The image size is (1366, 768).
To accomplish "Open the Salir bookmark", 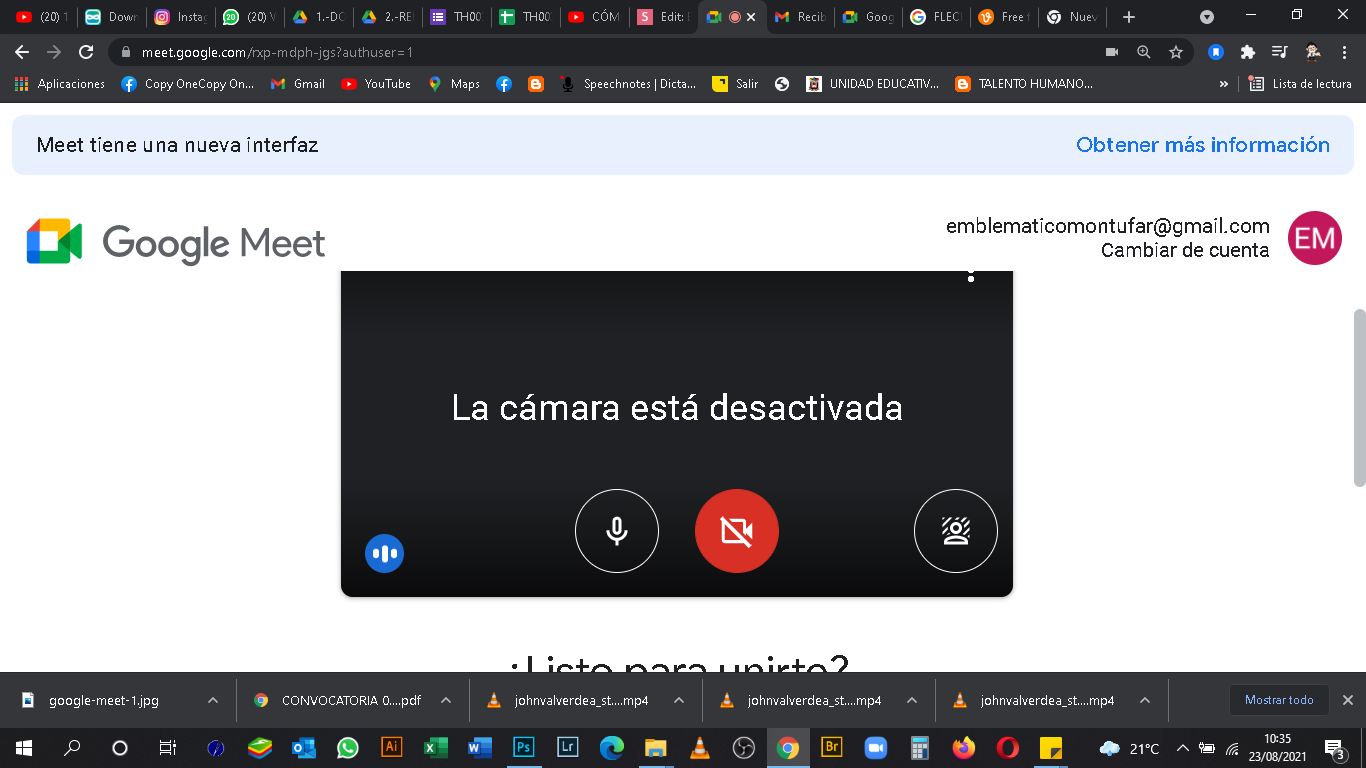I will [735, 84].
